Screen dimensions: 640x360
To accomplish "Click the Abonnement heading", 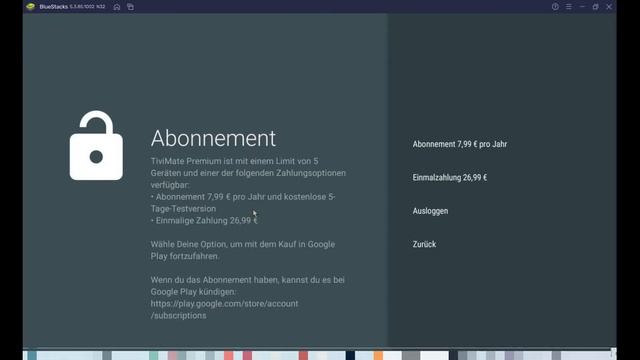I will click(213, 138).
